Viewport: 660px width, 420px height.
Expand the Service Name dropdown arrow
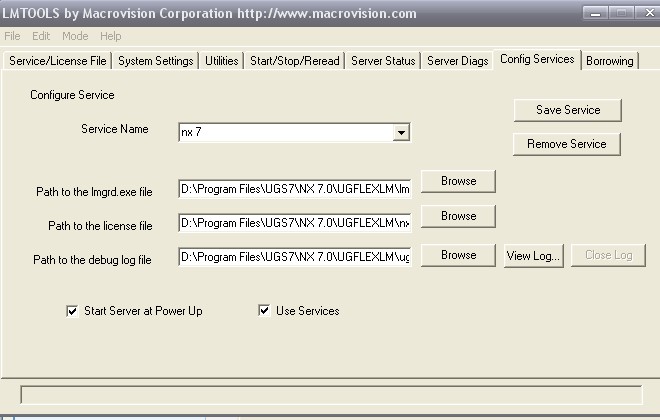pos(402,133)
